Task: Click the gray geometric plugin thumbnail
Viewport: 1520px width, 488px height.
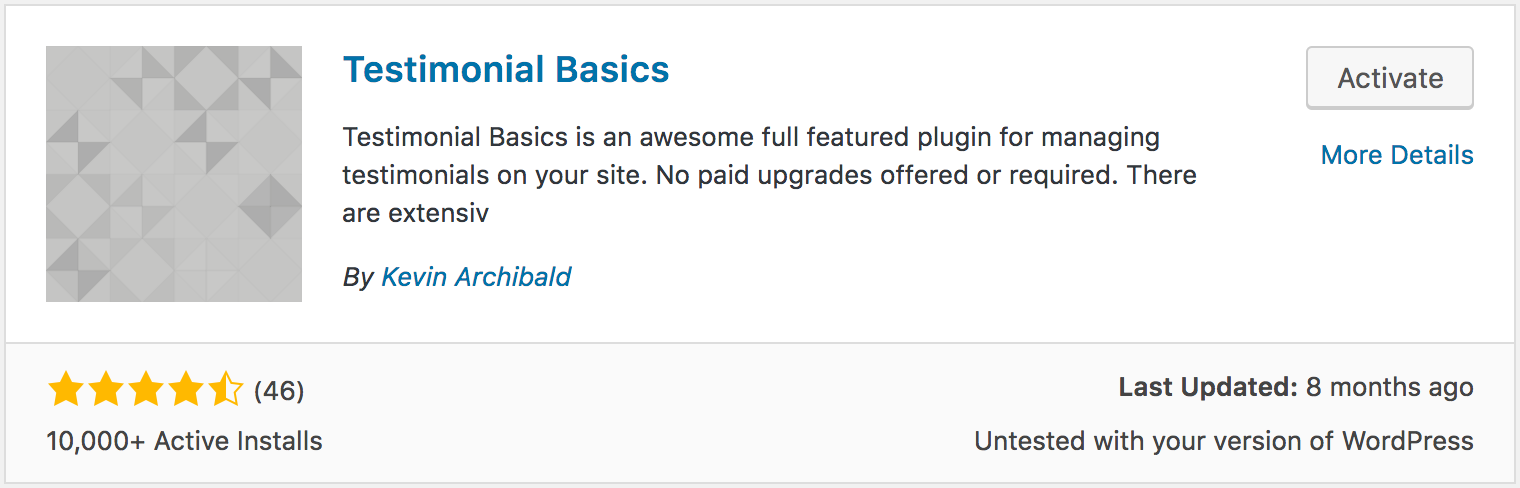Action: (x=174, y=174)
